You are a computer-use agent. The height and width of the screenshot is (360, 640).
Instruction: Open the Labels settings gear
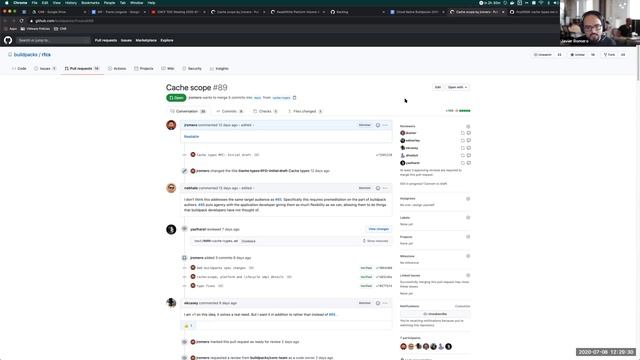[x=468, y=218]
